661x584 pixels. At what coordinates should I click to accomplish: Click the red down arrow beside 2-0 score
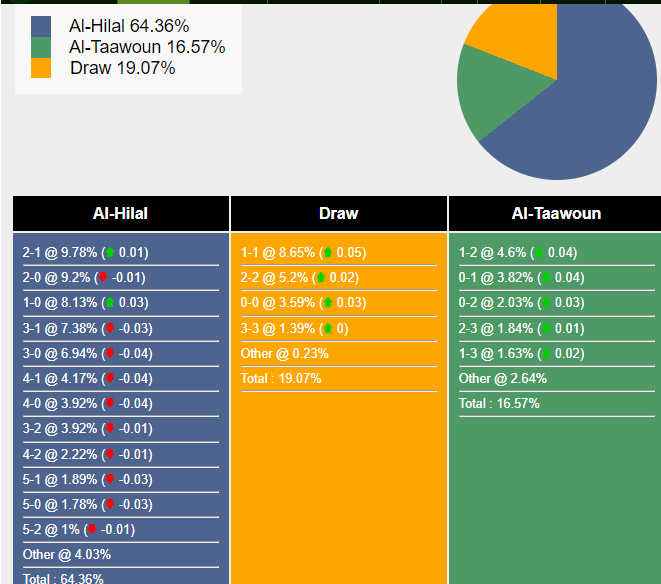click(102, 278)
